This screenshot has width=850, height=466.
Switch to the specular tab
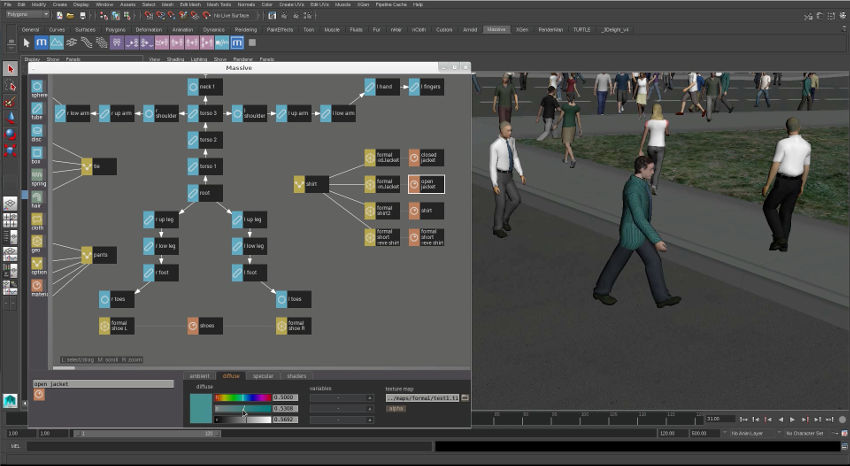(263, 376)
